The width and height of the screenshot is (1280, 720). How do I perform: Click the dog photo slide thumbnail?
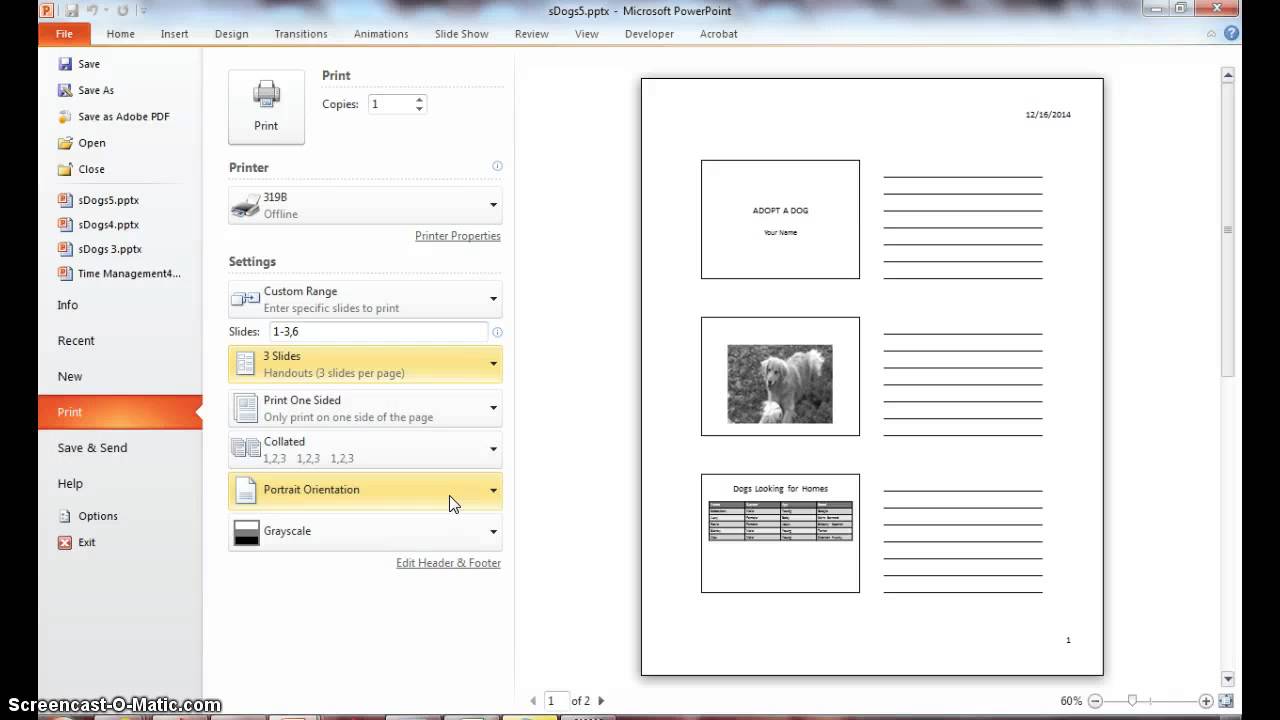pos(780,376)
